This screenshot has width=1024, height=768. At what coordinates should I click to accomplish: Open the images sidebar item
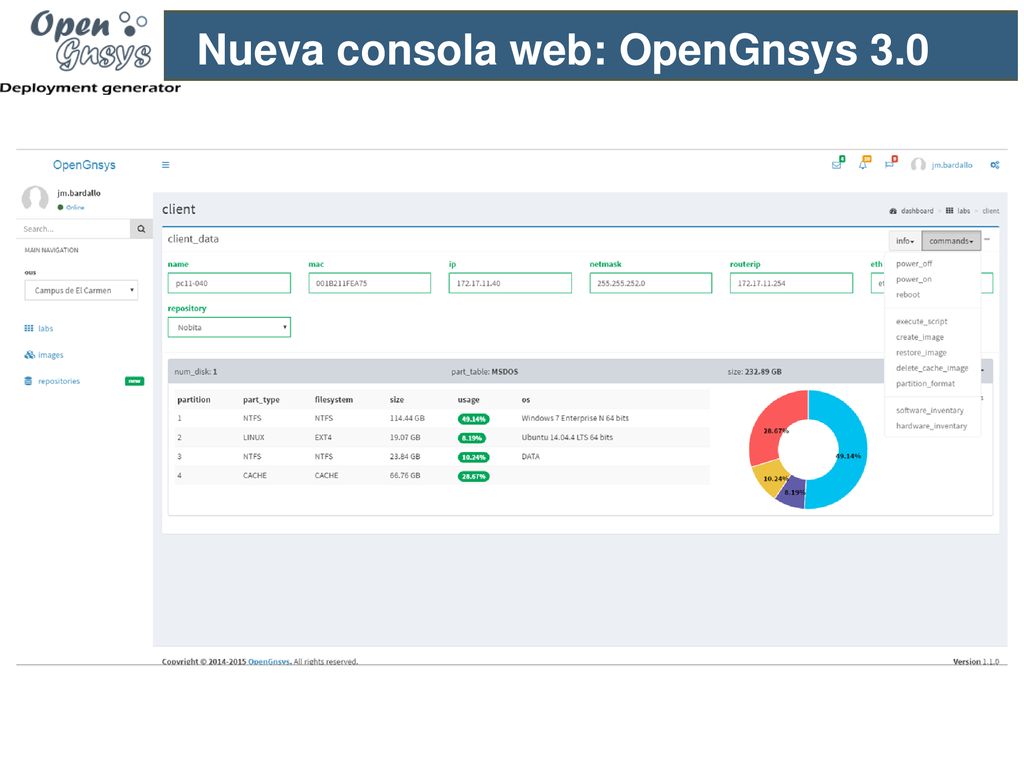(x=50, y=355)
